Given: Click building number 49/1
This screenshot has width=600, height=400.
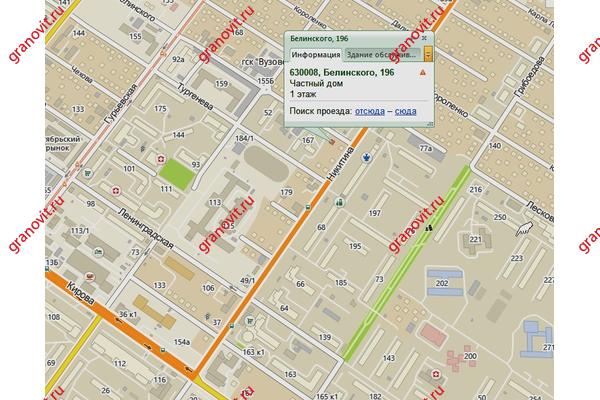Looking at the screenshot, I should tap(247, 281).
